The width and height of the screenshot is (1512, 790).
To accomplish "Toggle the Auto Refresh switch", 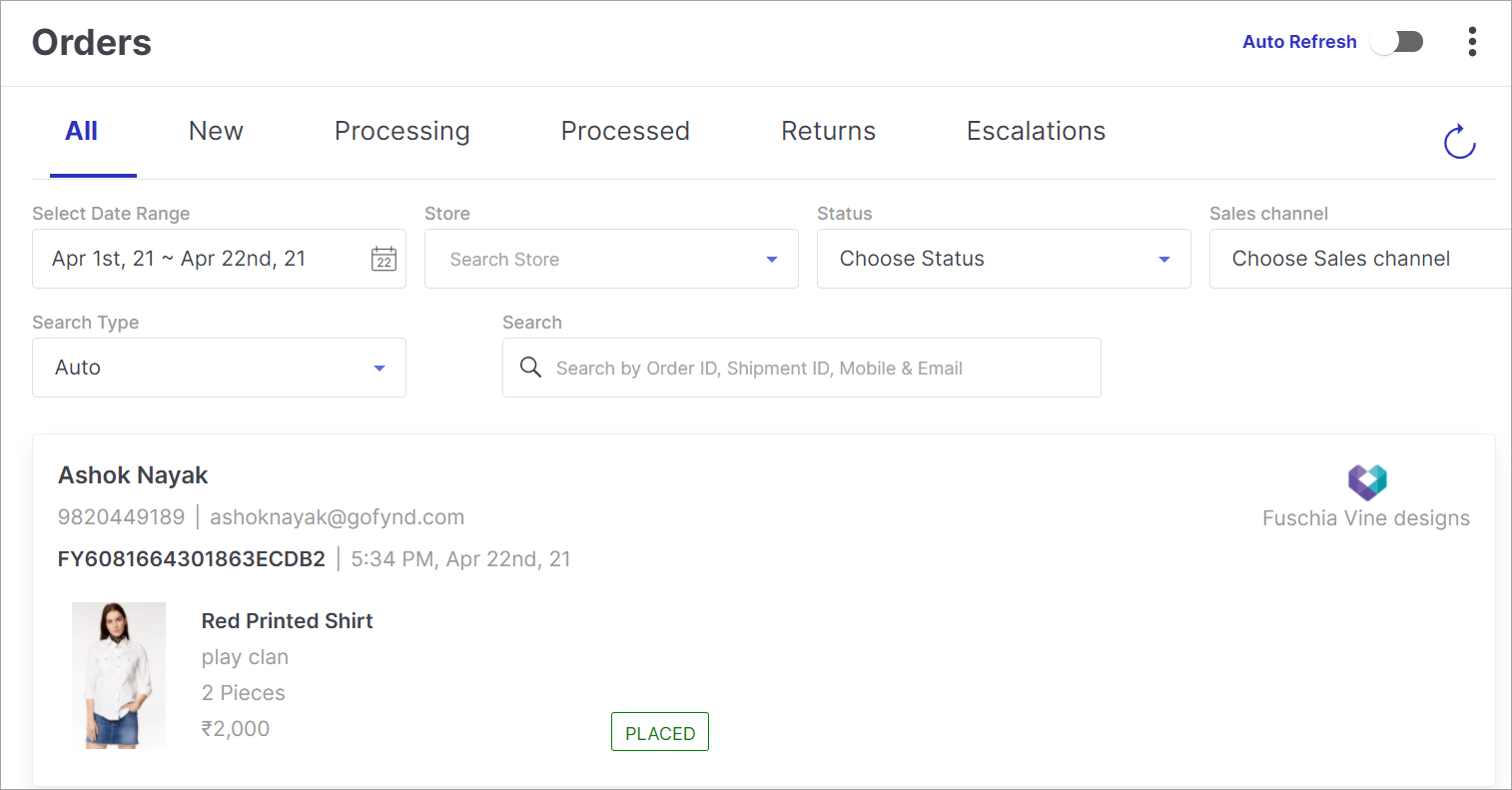I will click(x=1397, y=42).
